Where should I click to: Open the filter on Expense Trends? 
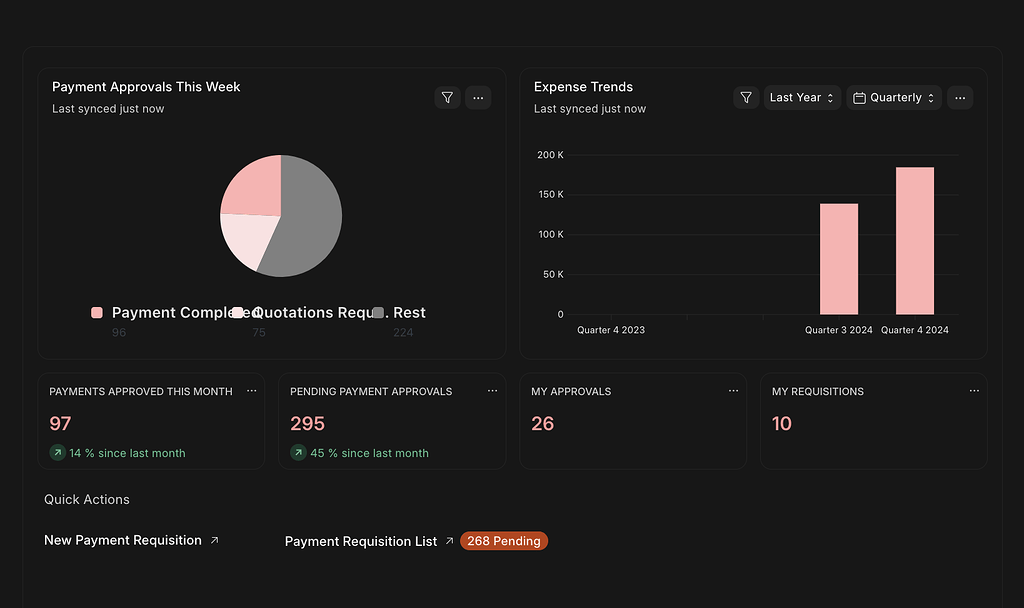(x=745, y=97)
